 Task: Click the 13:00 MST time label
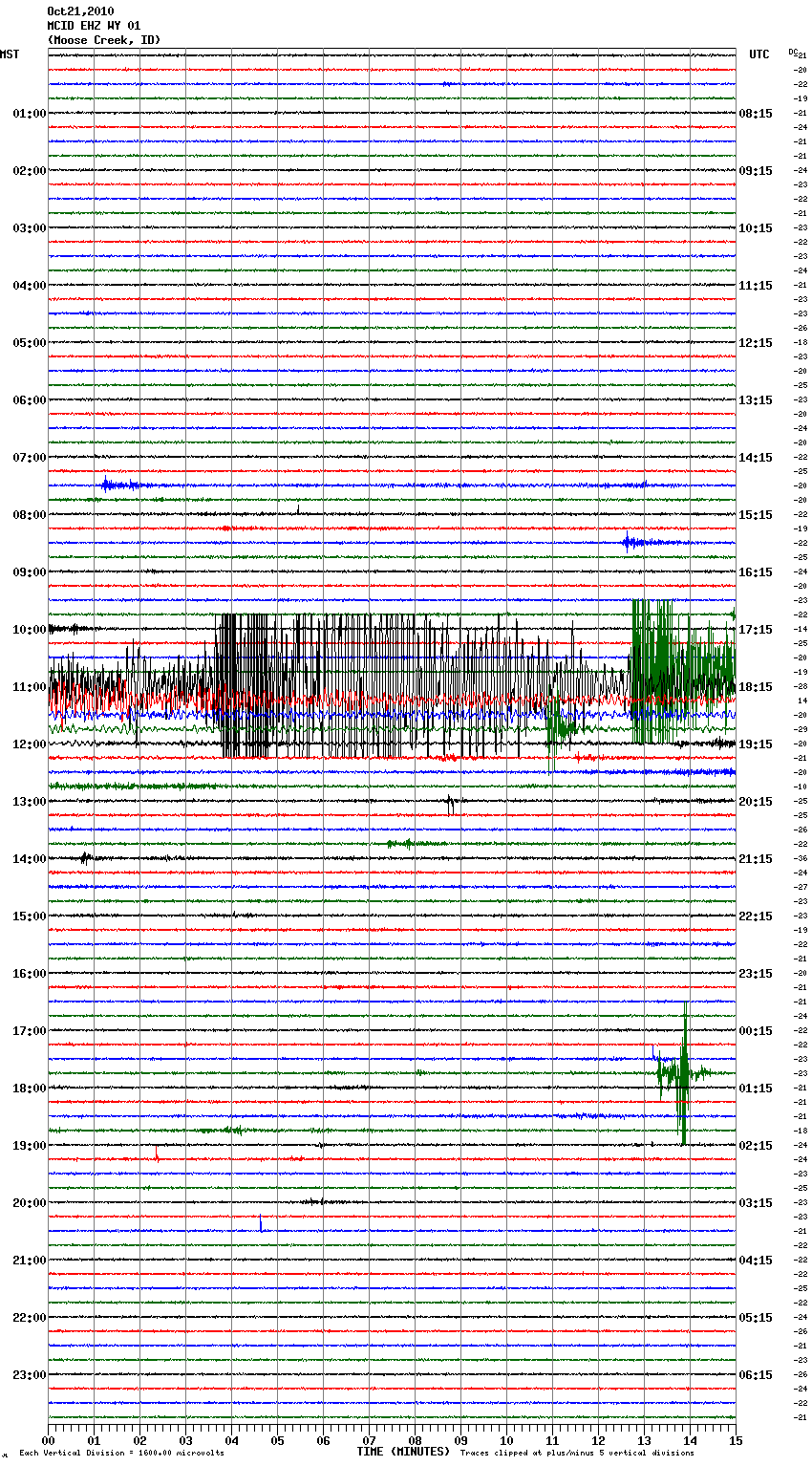[x=29, y=802]
